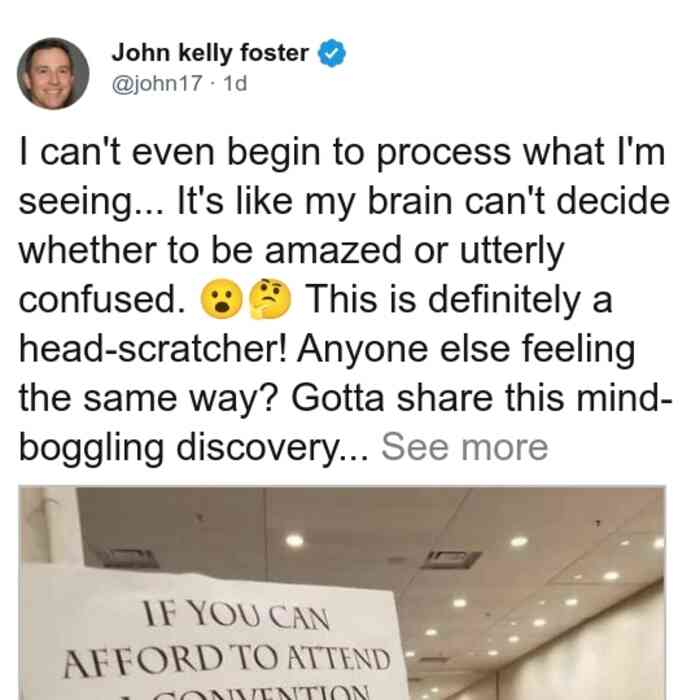Click the brightest ceiling light in photo

coord(295,541)
